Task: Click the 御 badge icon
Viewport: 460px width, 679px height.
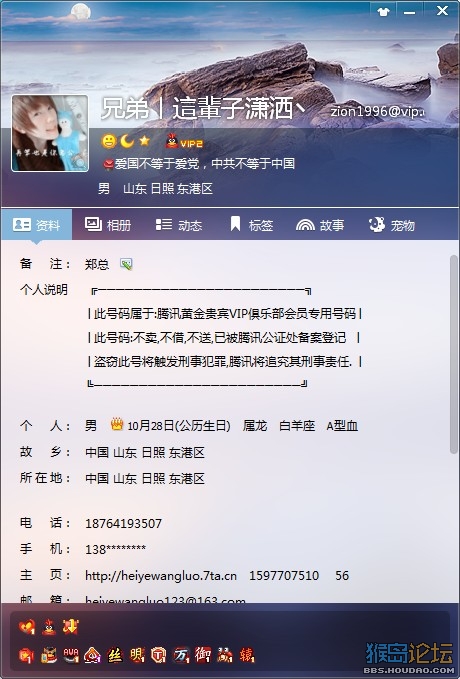Action: (x=203, y=655)
